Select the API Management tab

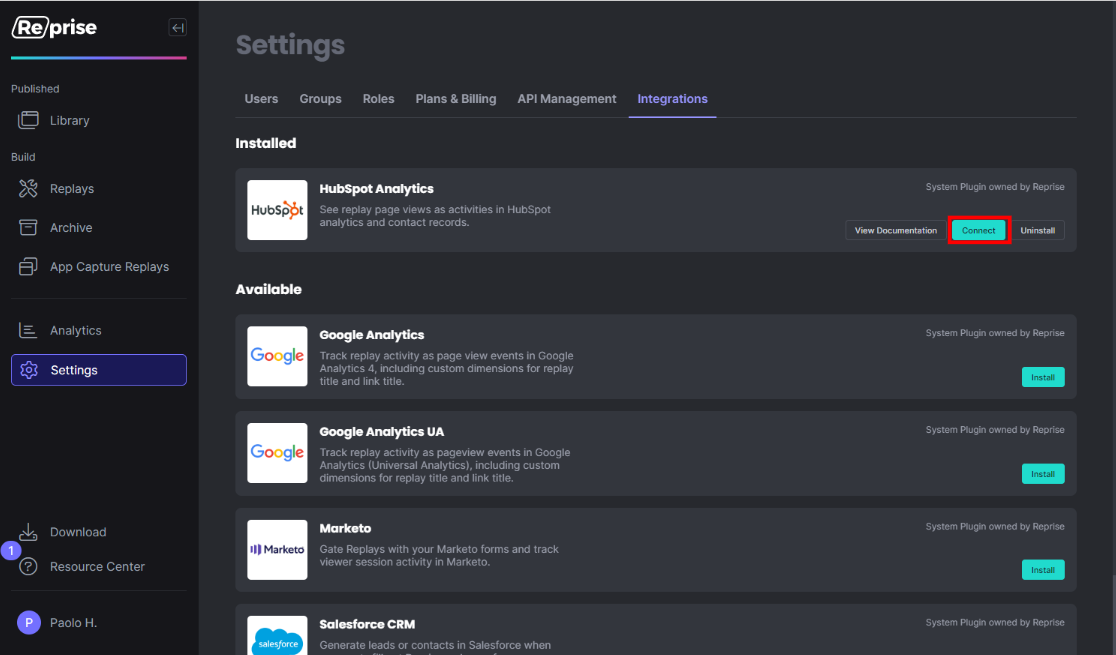pos(566,98)
